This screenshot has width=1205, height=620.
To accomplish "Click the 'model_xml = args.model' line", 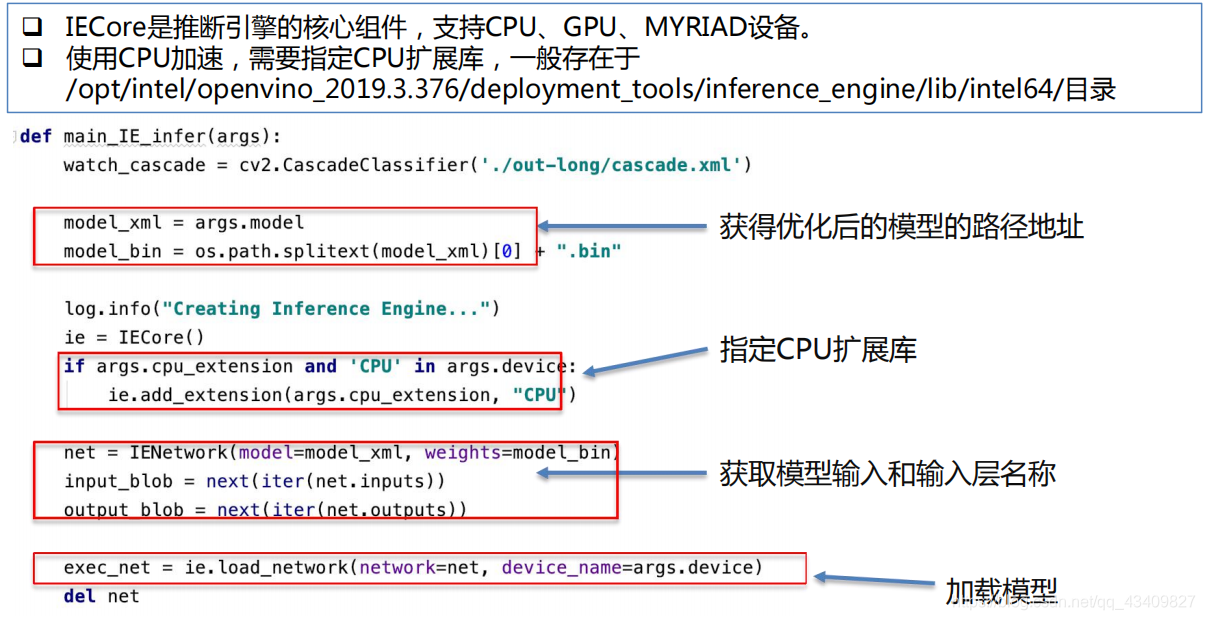I will [x=184, y=222].
